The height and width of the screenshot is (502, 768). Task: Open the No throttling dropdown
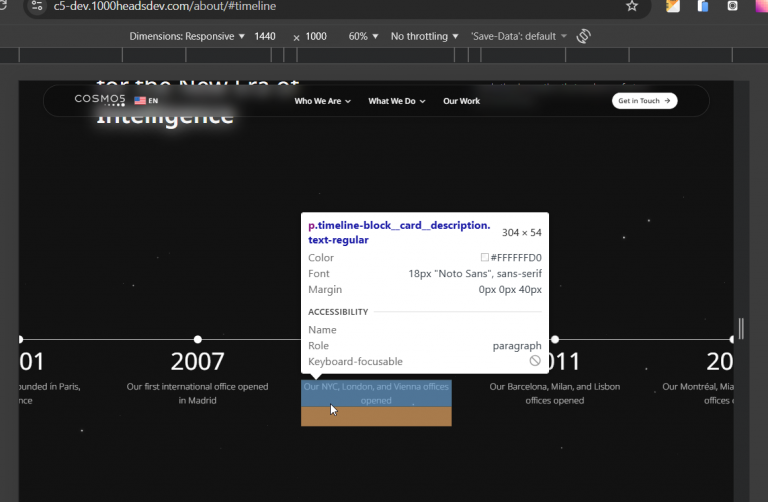(424, 36)
